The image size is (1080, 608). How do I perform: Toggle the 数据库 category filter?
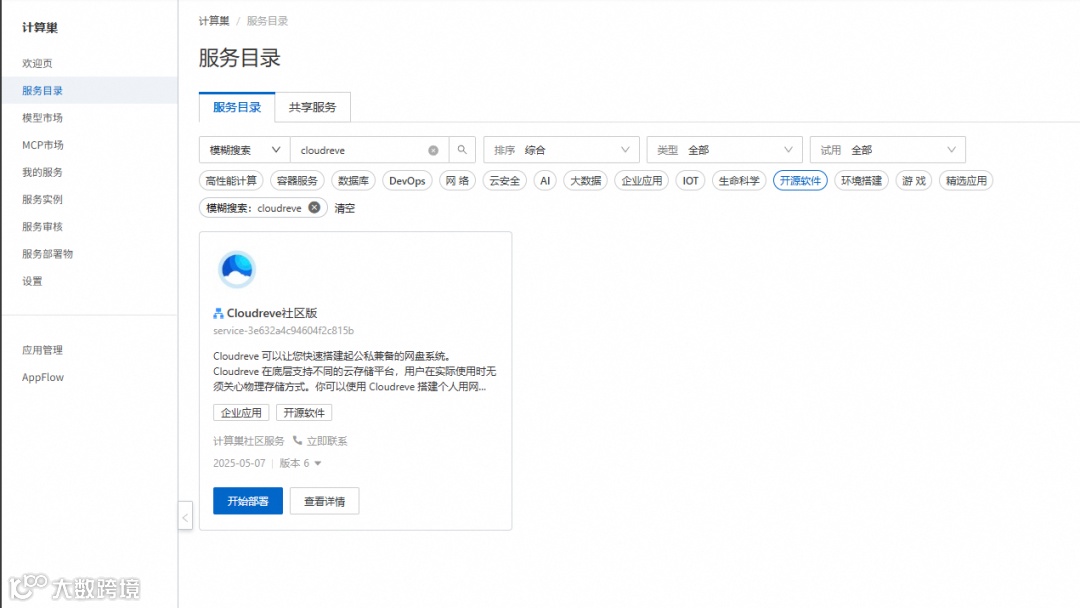pos(353,180)
